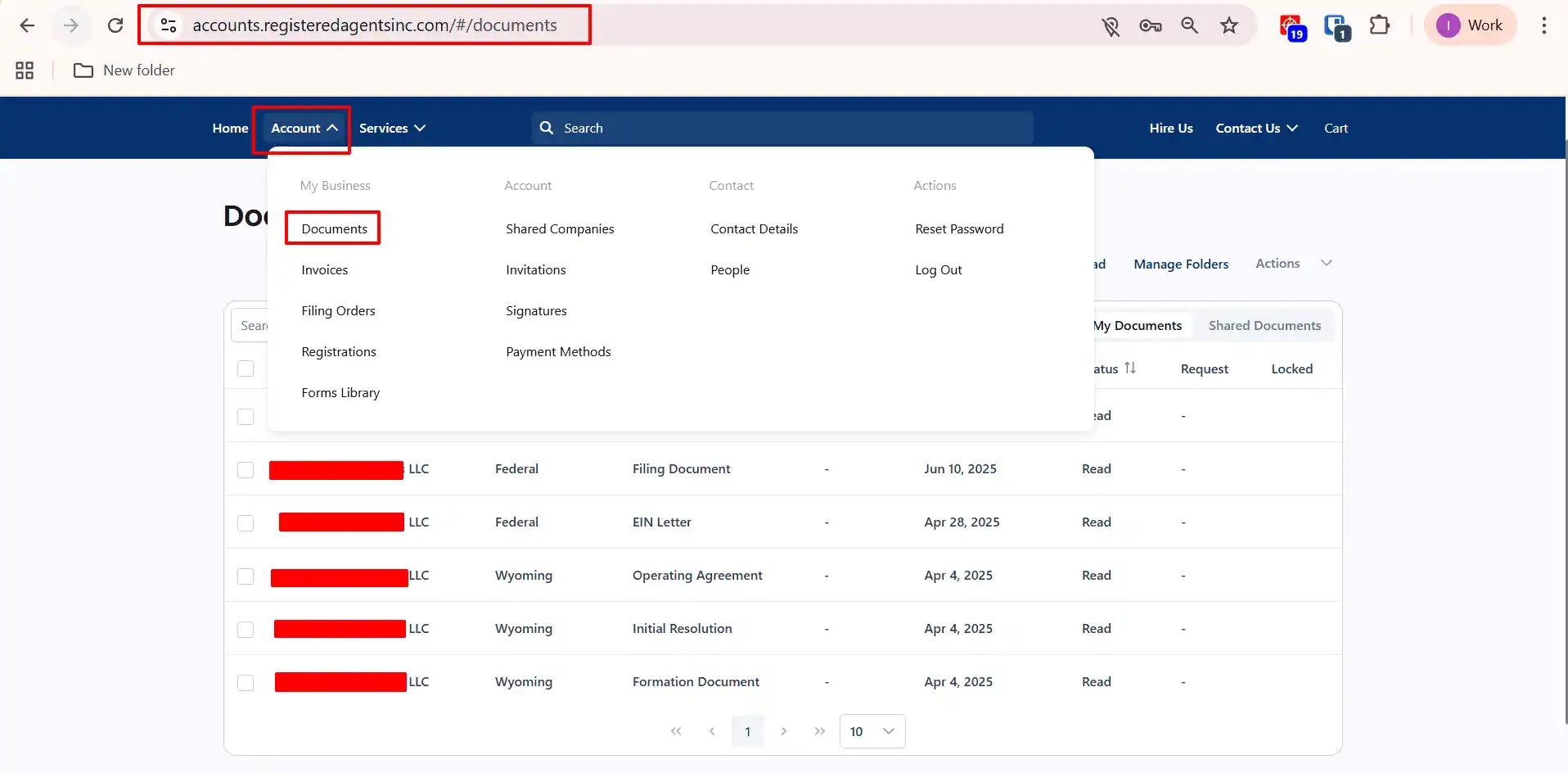This screenshot has width=1568, height=773.
Task: Open Invoices from the Account menu
Action: click(324, 270)
